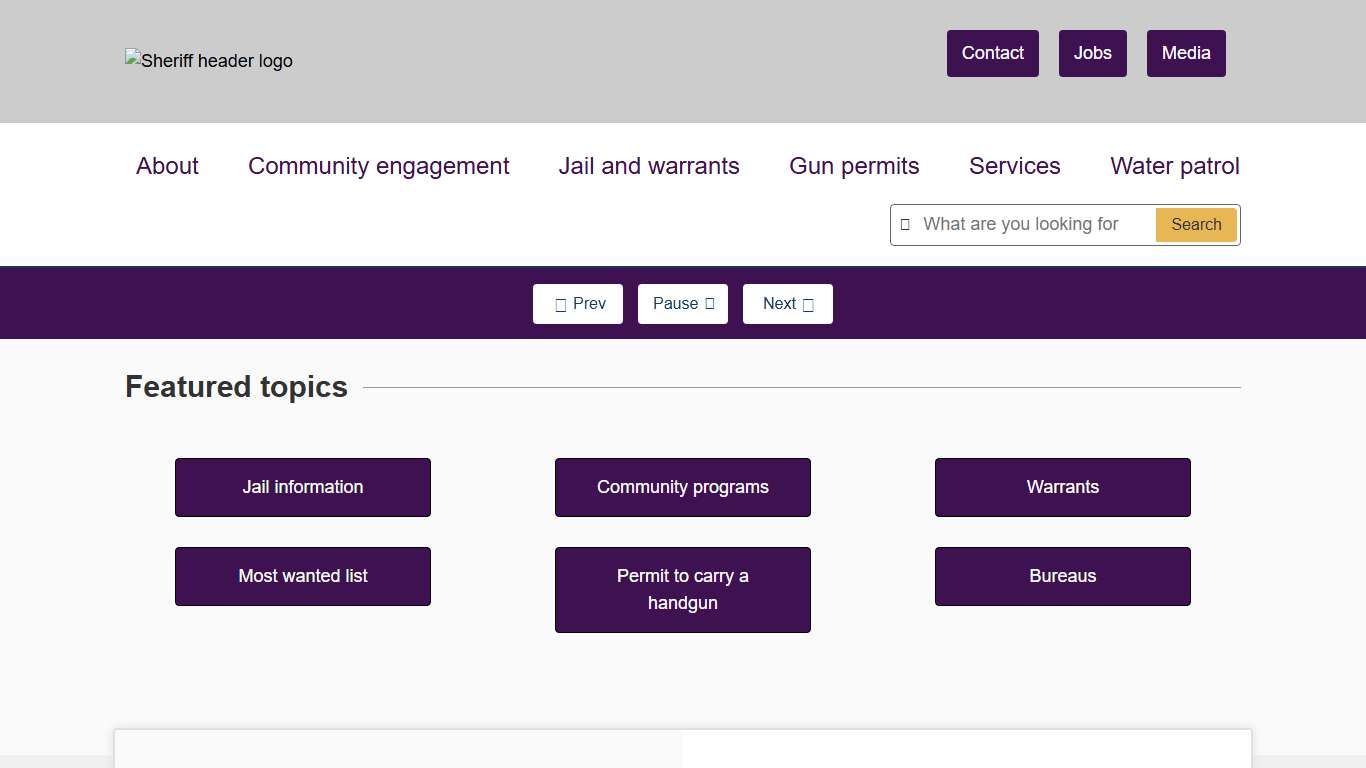Advance to next carousel slide
The height and width of the screenshot is (768, 1366).
(x=788, y=304)
